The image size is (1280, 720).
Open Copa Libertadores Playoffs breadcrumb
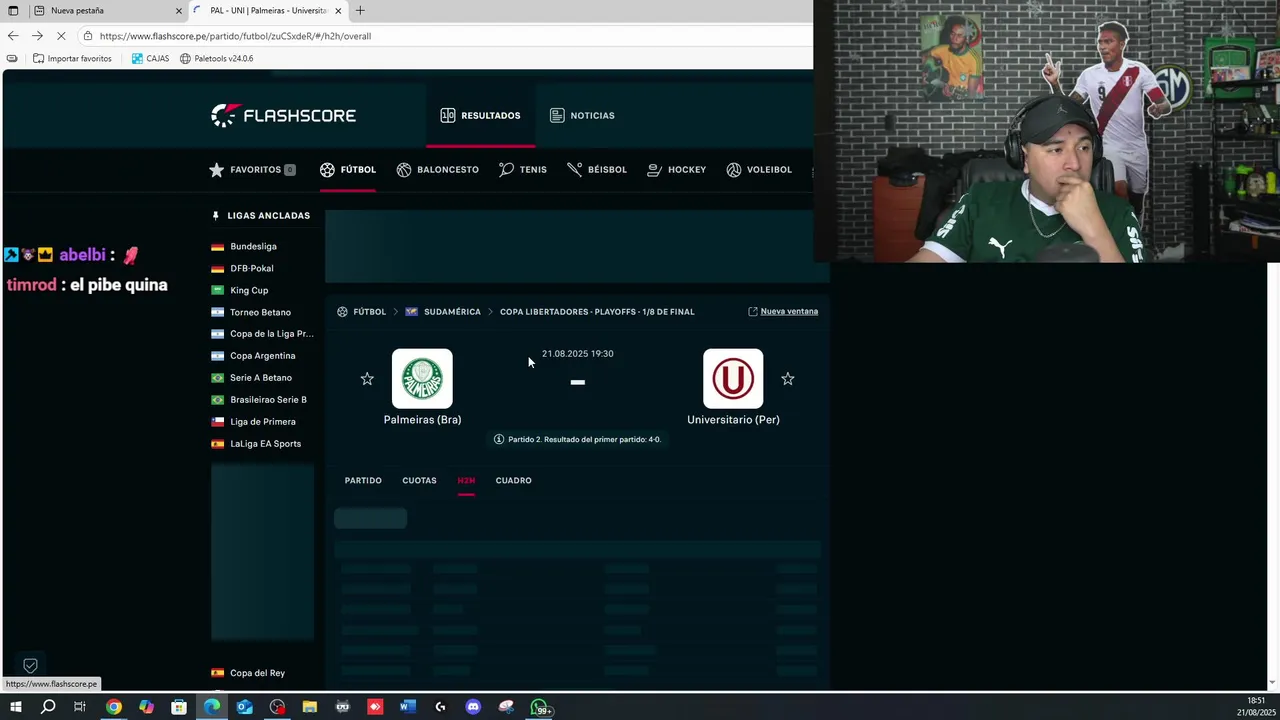(x=597, y=312)
